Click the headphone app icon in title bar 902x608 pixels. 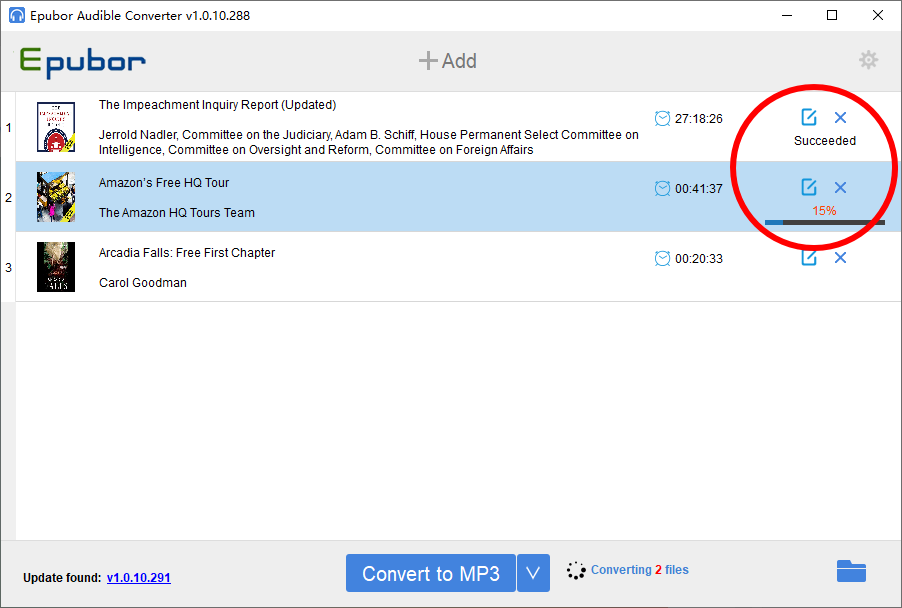17,16
